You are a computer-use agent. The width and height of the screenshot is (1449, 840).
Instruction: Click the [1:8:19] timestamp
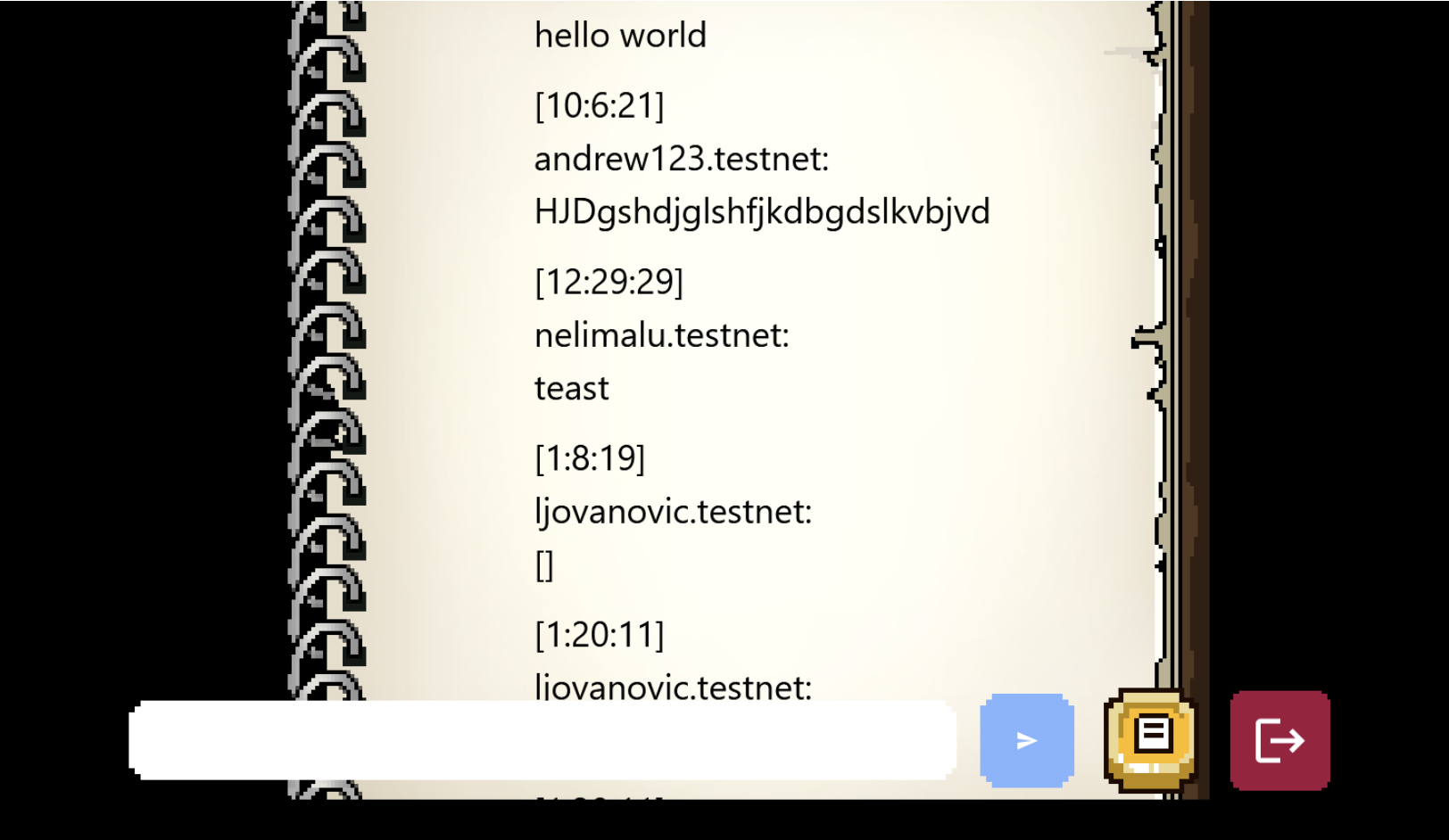tap(590, 458)
